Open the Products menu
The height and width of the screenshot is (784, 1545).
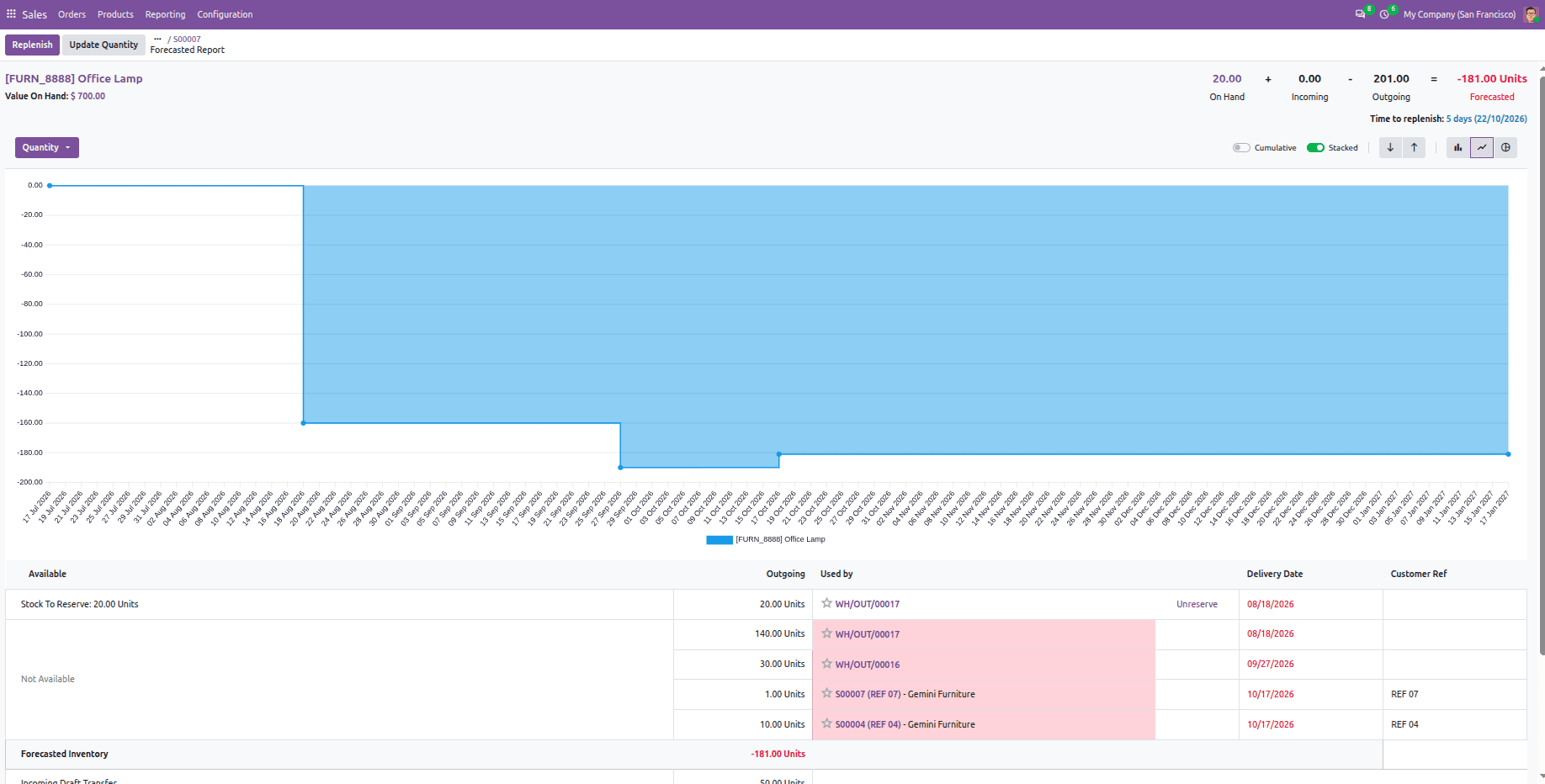click(x=115, y=14)
